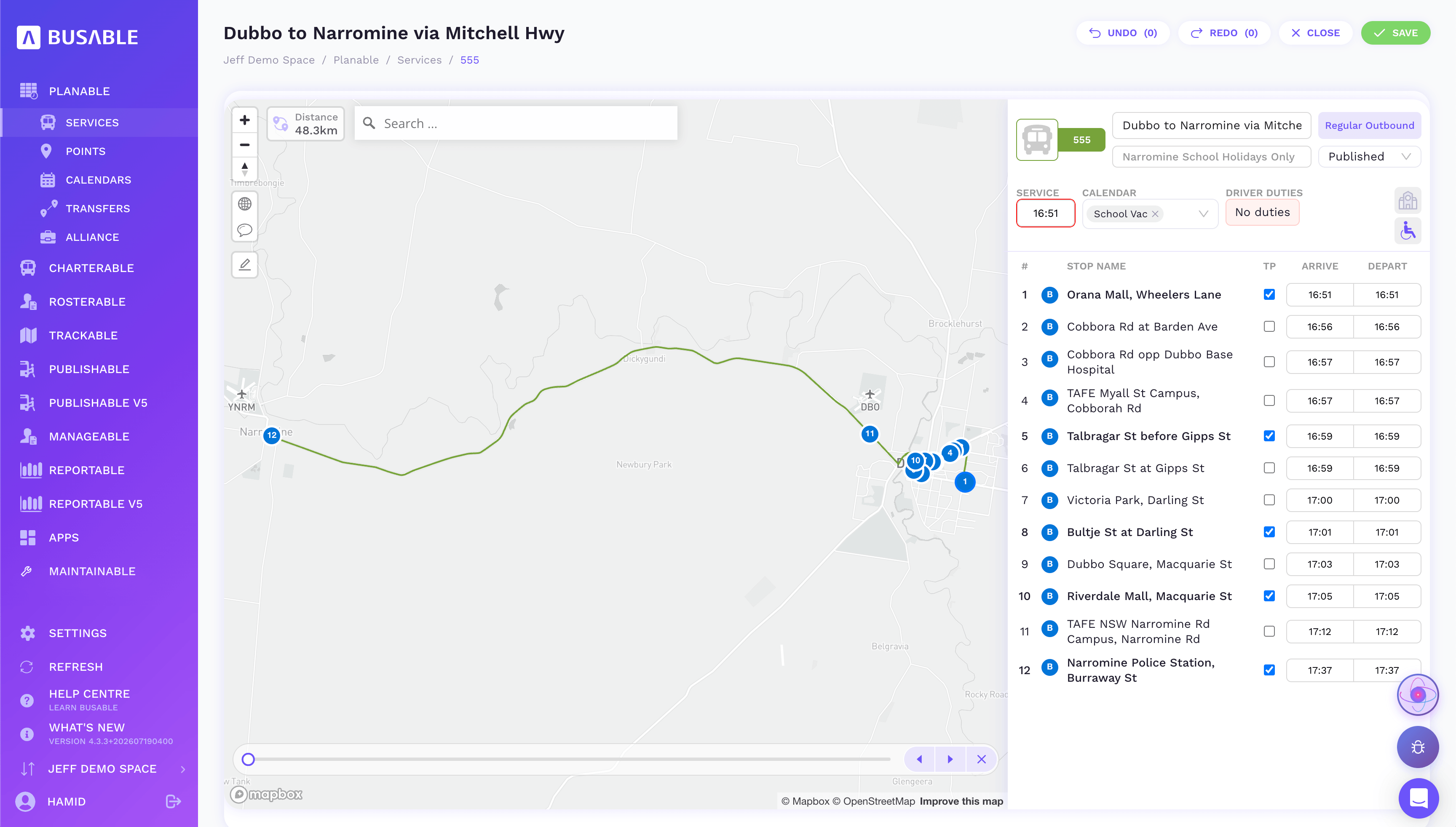Tick timing point for Dubbo Square, Macquarie St

[x=1269, y=564]
